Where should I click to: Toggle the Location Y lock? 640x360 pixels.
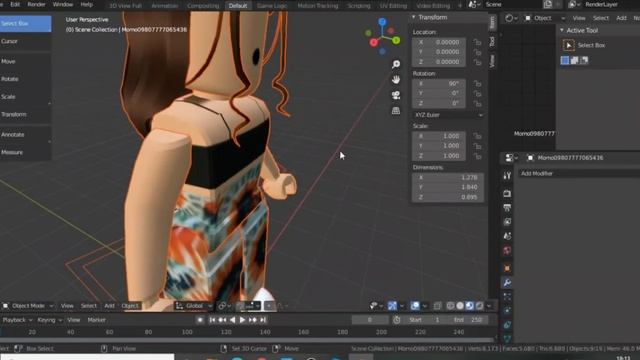(477, 52)
